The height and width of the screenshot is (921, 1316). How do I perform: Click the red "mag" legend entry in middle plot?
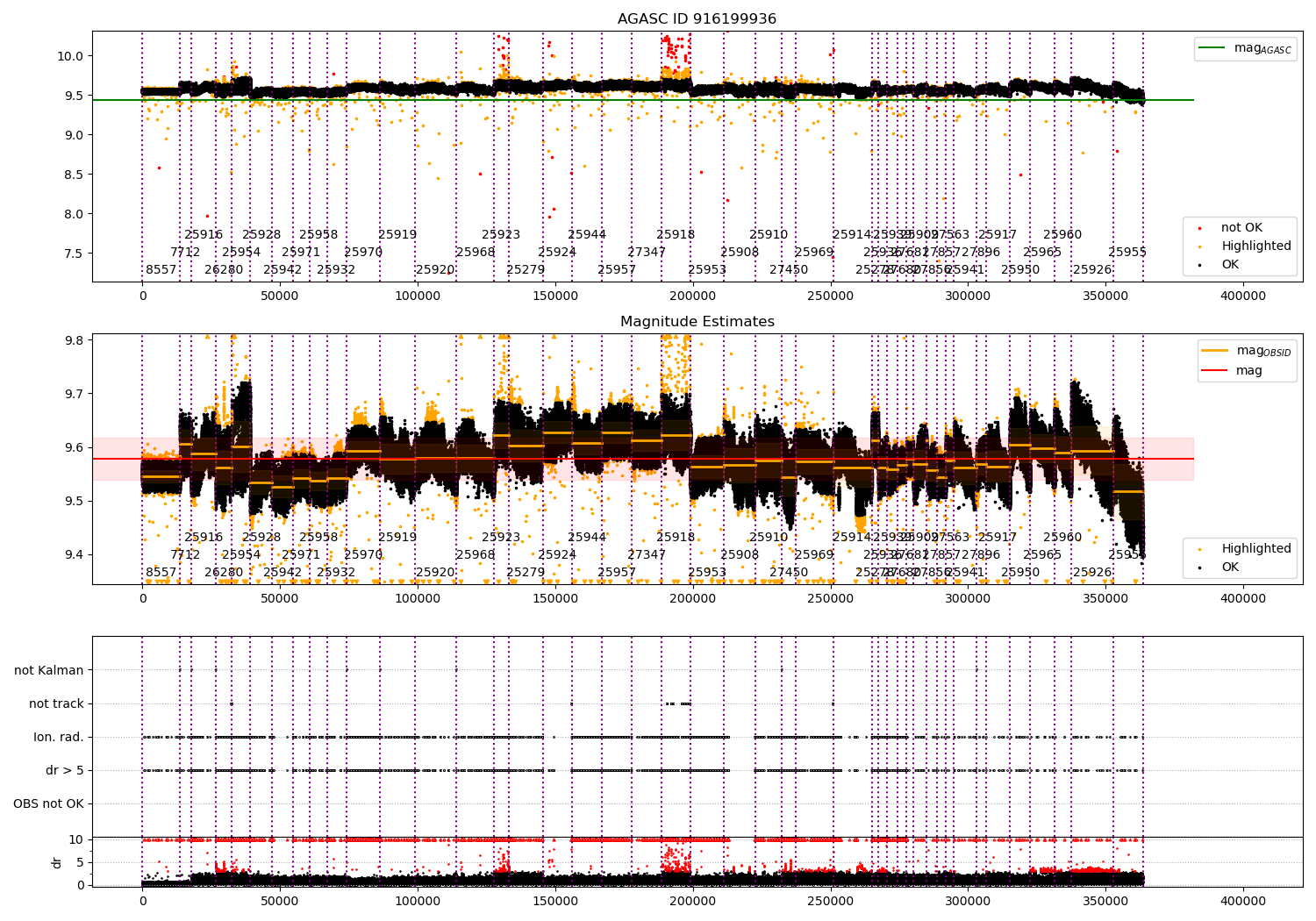1232,370
